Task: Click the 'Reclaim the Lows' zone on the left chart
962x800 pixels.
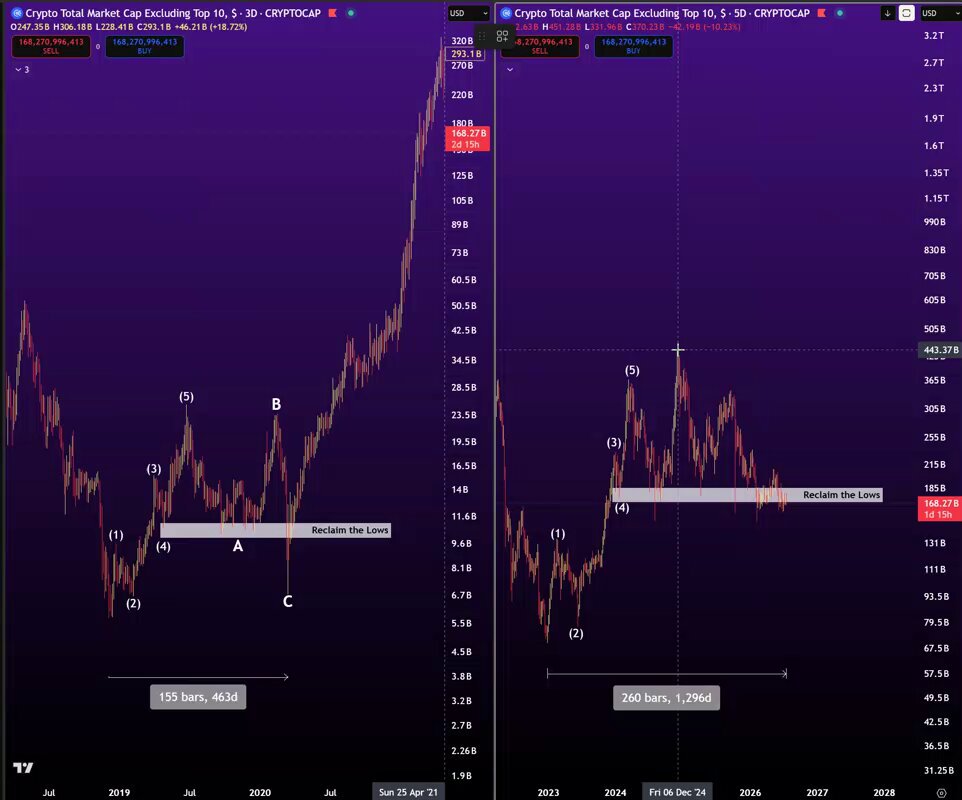Action: pyautogui.click(x=275, y=530)
